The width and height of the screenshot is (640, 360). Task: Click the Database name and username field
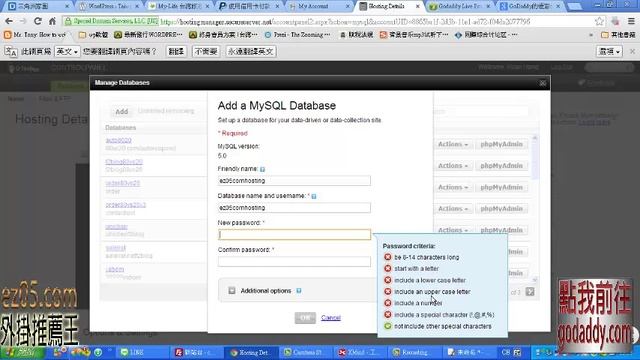[294, 207]
